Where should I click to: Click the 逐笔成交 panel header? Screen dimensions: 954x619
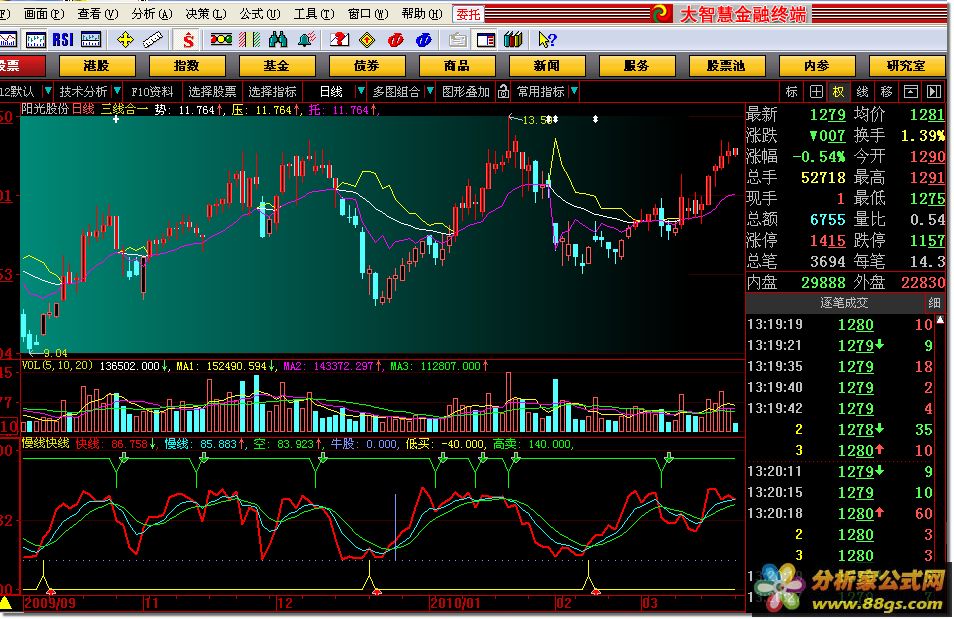[843, 302]
